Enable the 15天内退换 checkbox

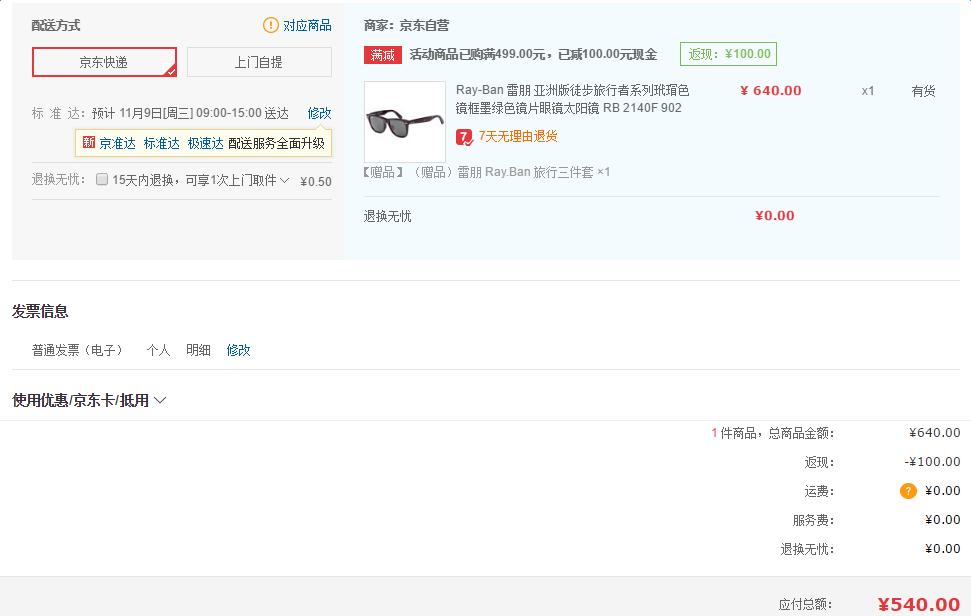(x=102, y=180)
